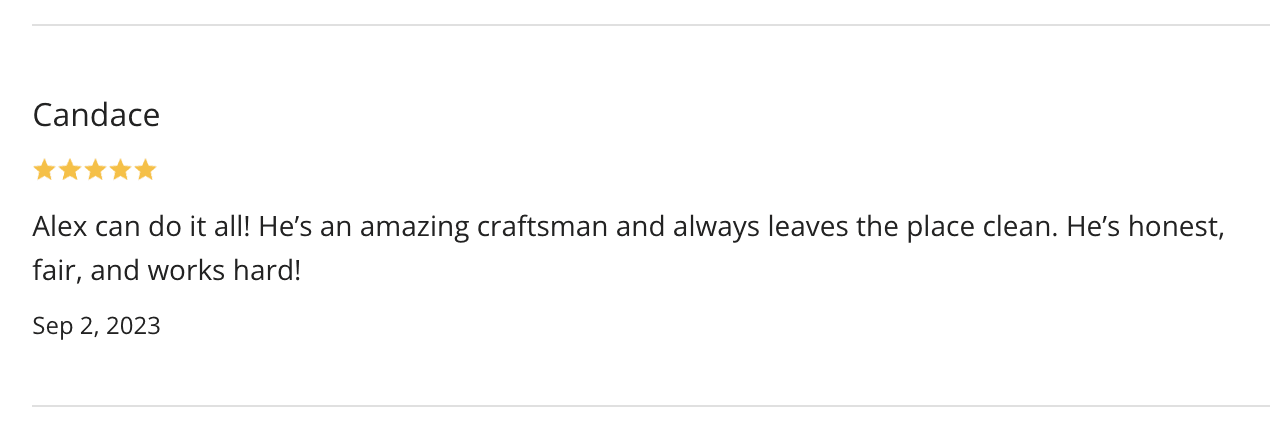Click "works hard!" at the review's end

coord(224,270)
